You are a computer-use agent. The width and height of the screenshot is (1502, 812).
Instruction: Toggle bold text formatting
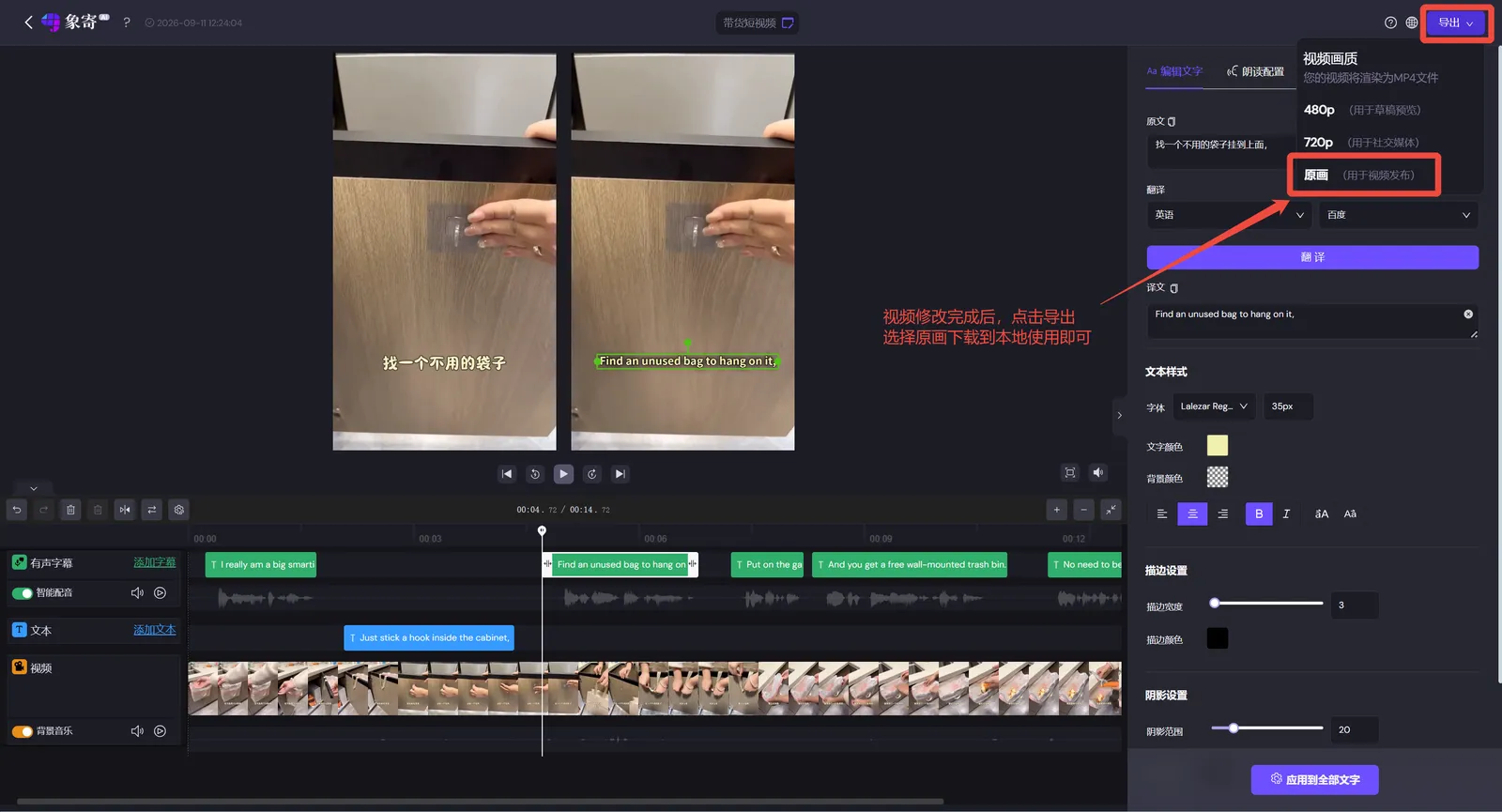point(1259,513)
